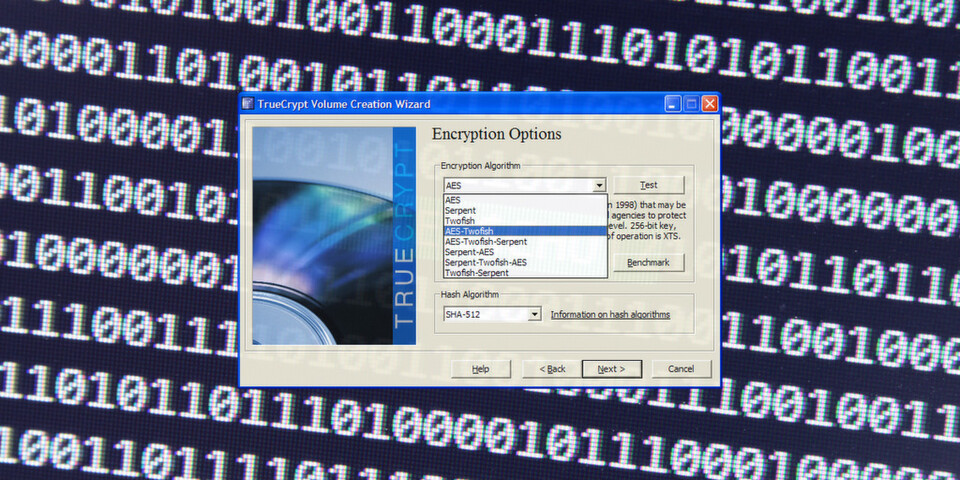Go back with the Back button
The width and height of the screenshot is (960, 480).
tap(552, 369)
